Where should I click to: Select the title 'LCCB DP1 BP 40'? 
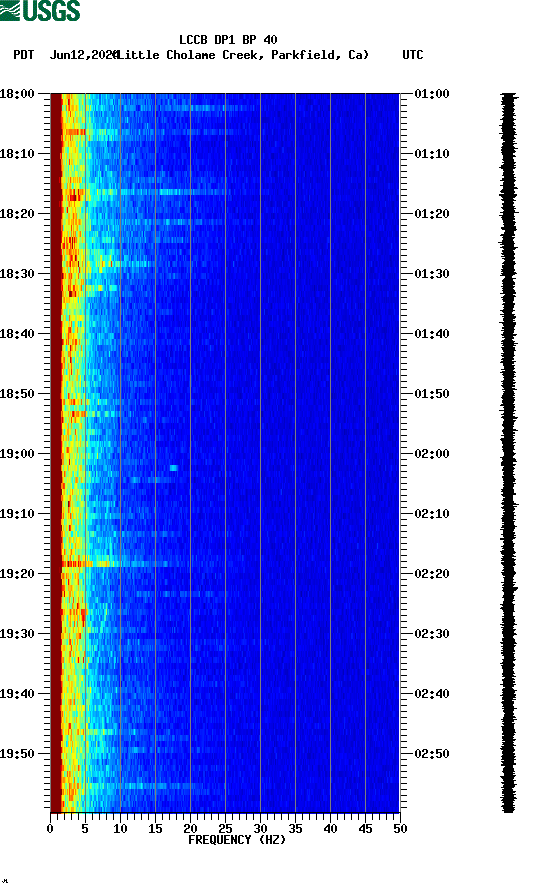coord(228,40)
